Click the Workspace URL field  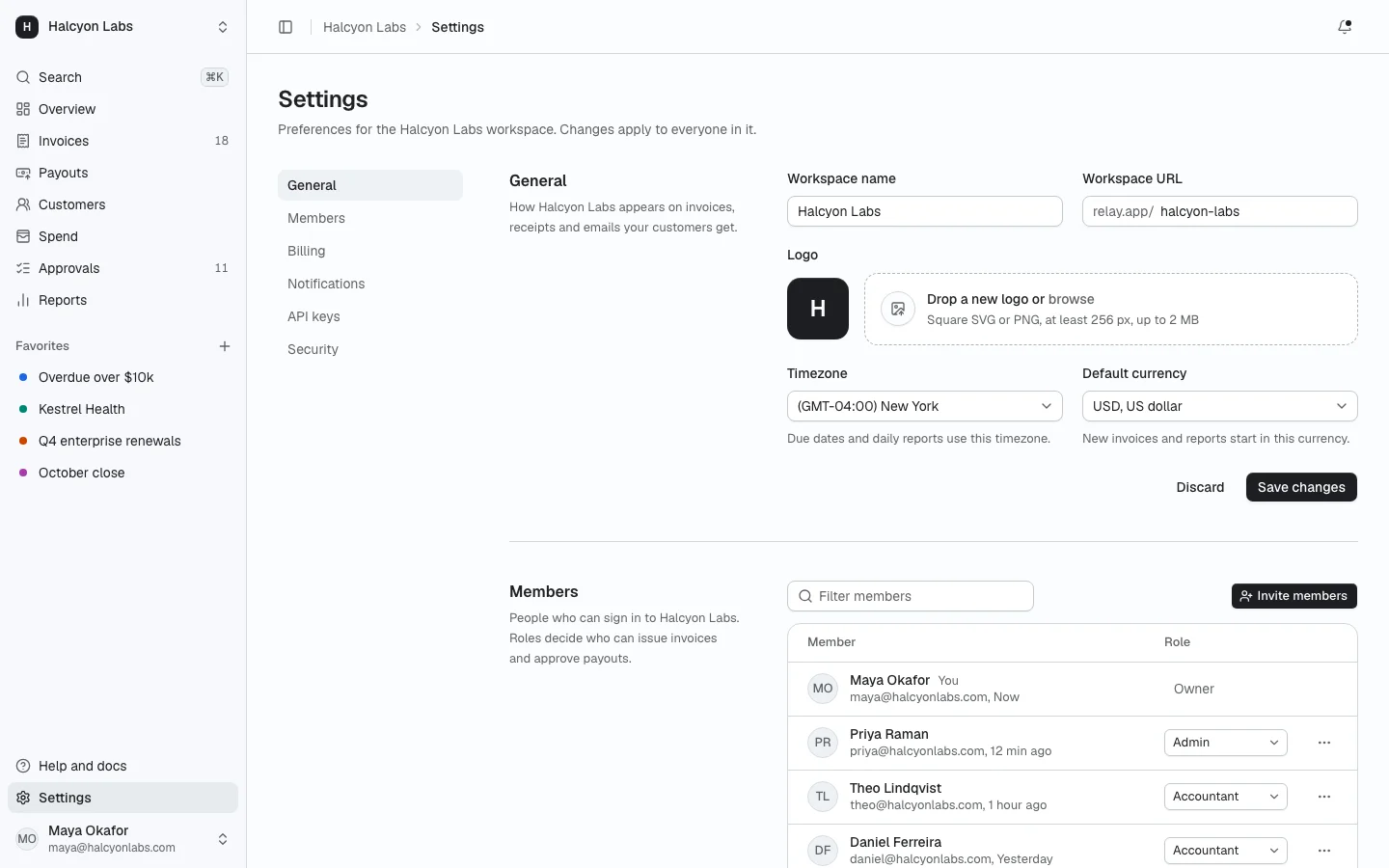click(x=1220, y=211)
